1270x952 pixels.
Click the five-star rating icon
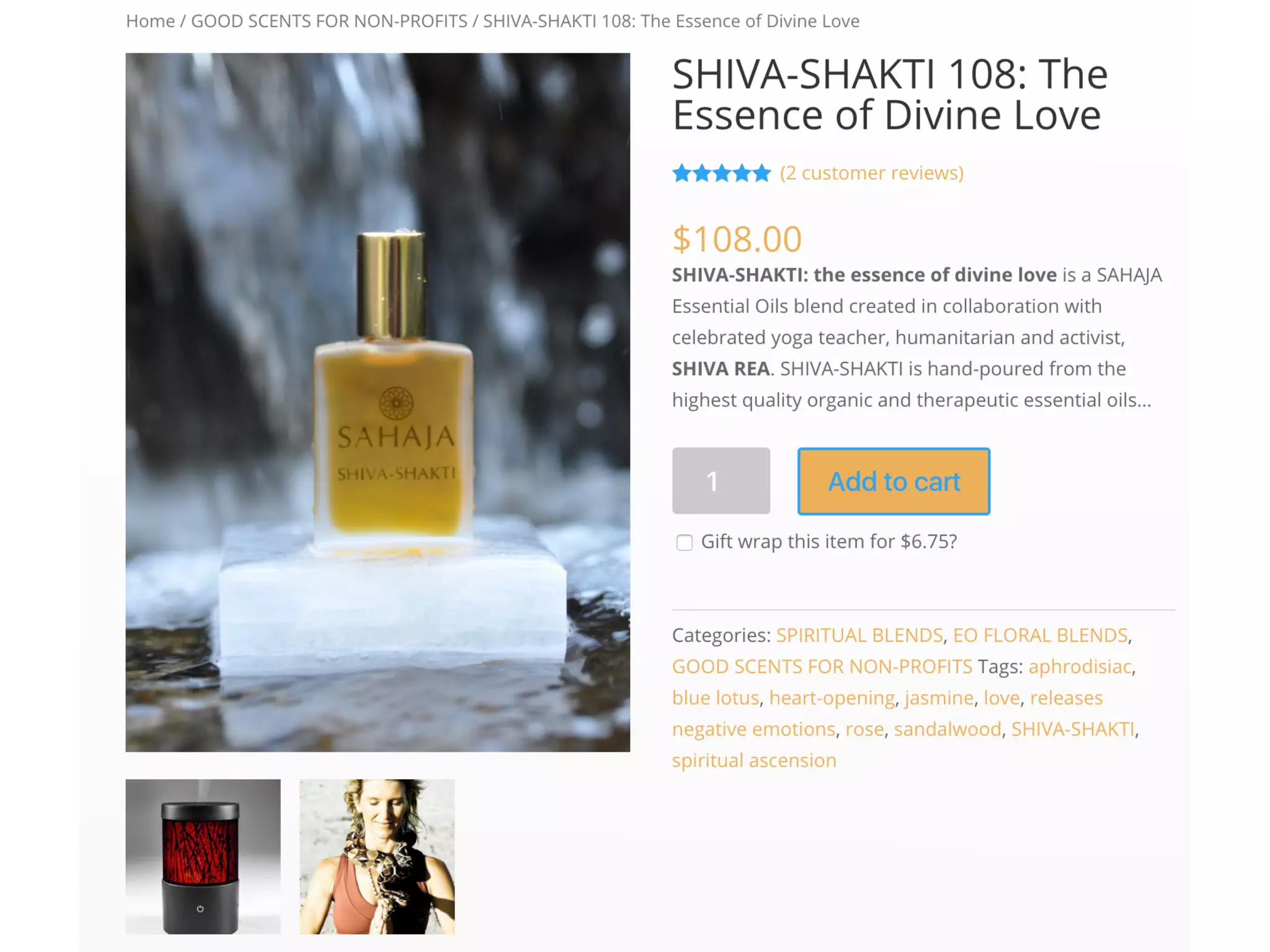pos(721,173)
